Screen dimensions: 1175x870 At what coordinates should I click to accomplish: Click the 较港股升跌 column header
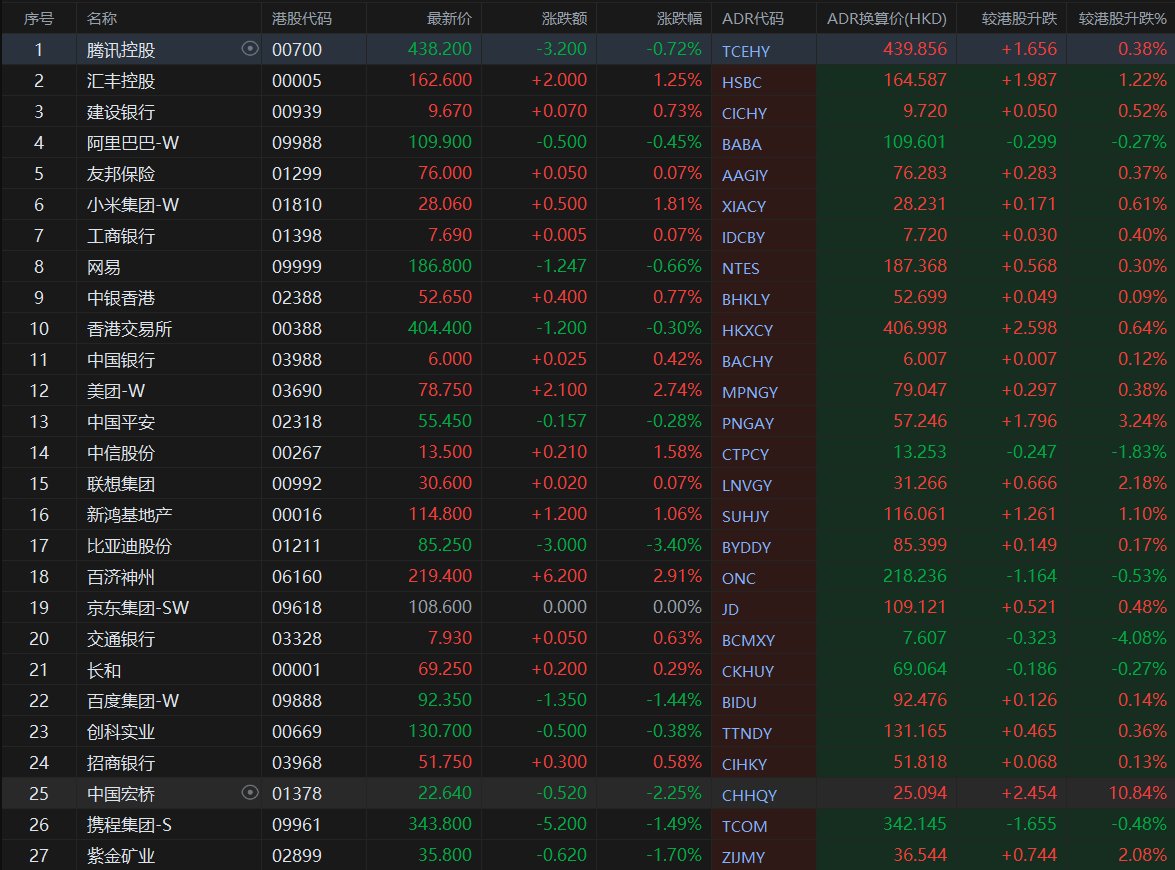[x=1019, y=18]
